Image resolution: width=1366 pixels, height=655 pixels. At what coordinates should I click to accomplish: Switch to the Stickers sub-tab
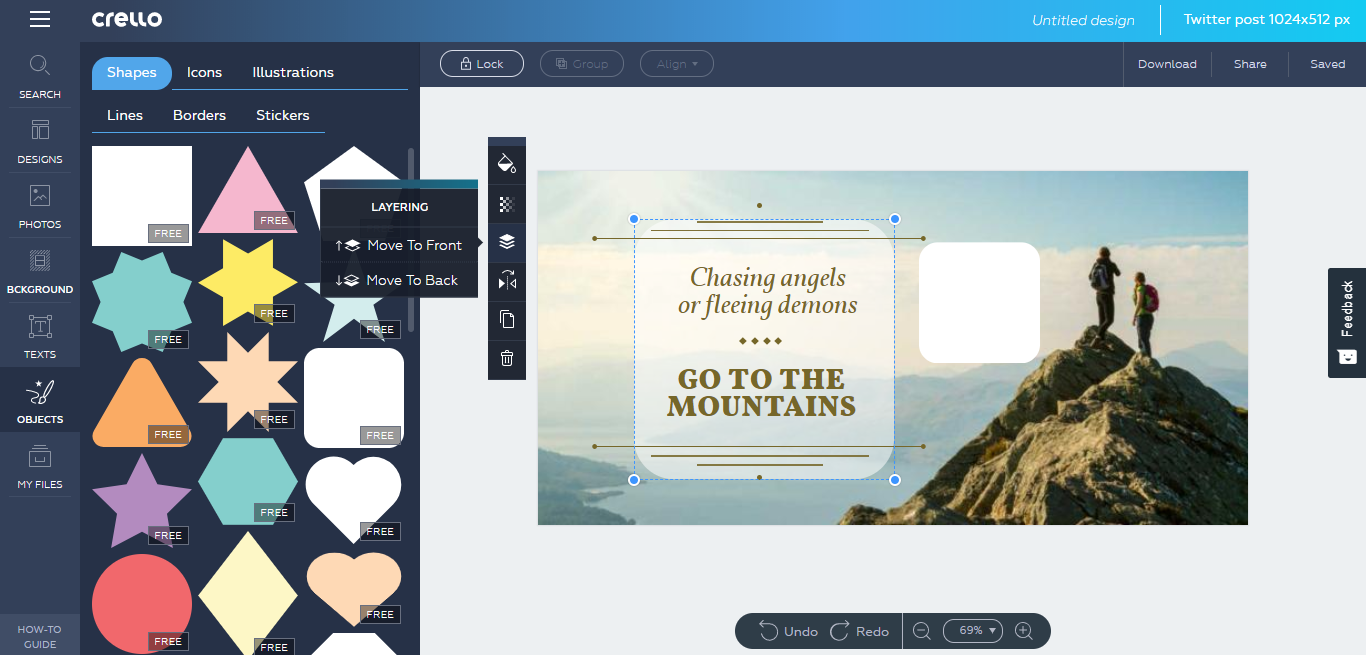tap(283, 115)
